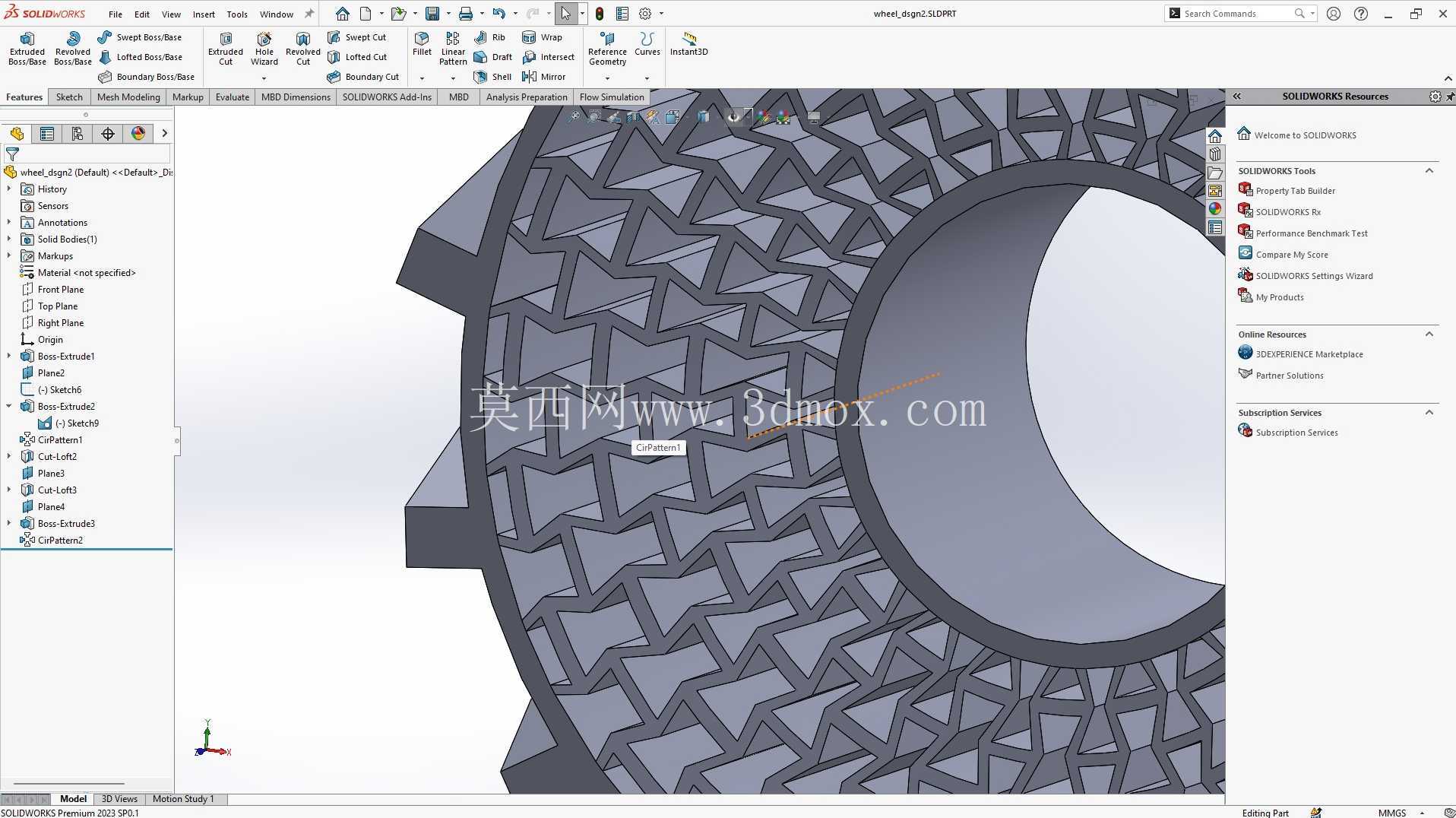Activate the Swept Boss/Base command
1456x818 pixels.
pos(140,37)
